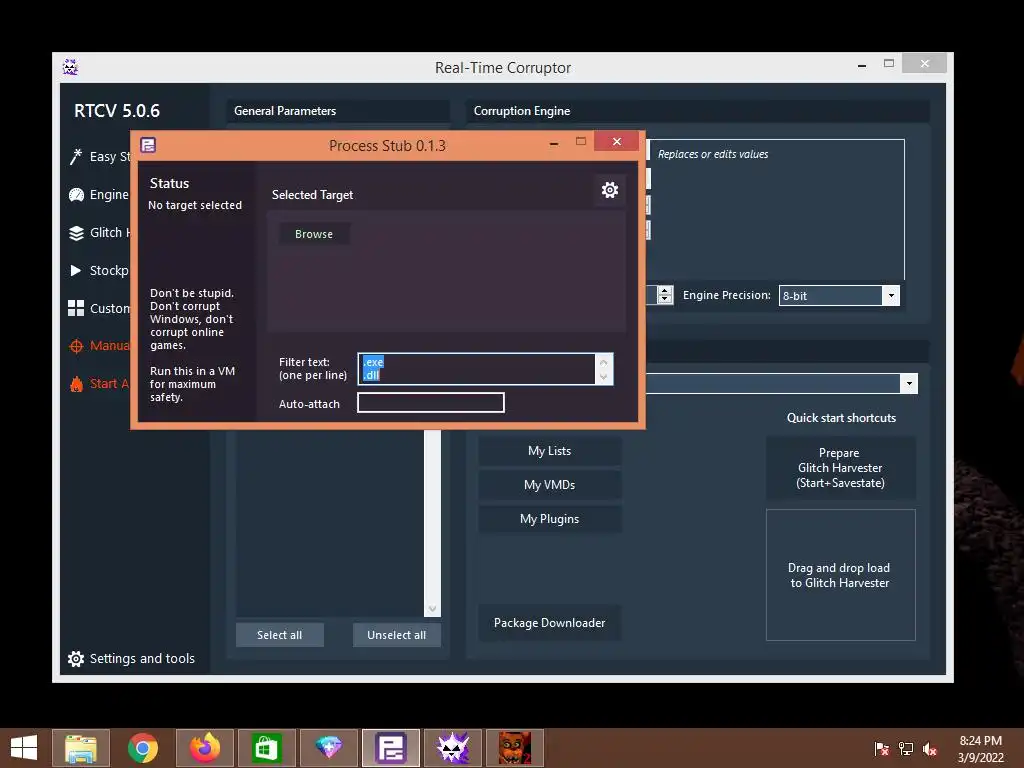
Task: Launch Firefox from taskbar
Action: coord(205,748)
